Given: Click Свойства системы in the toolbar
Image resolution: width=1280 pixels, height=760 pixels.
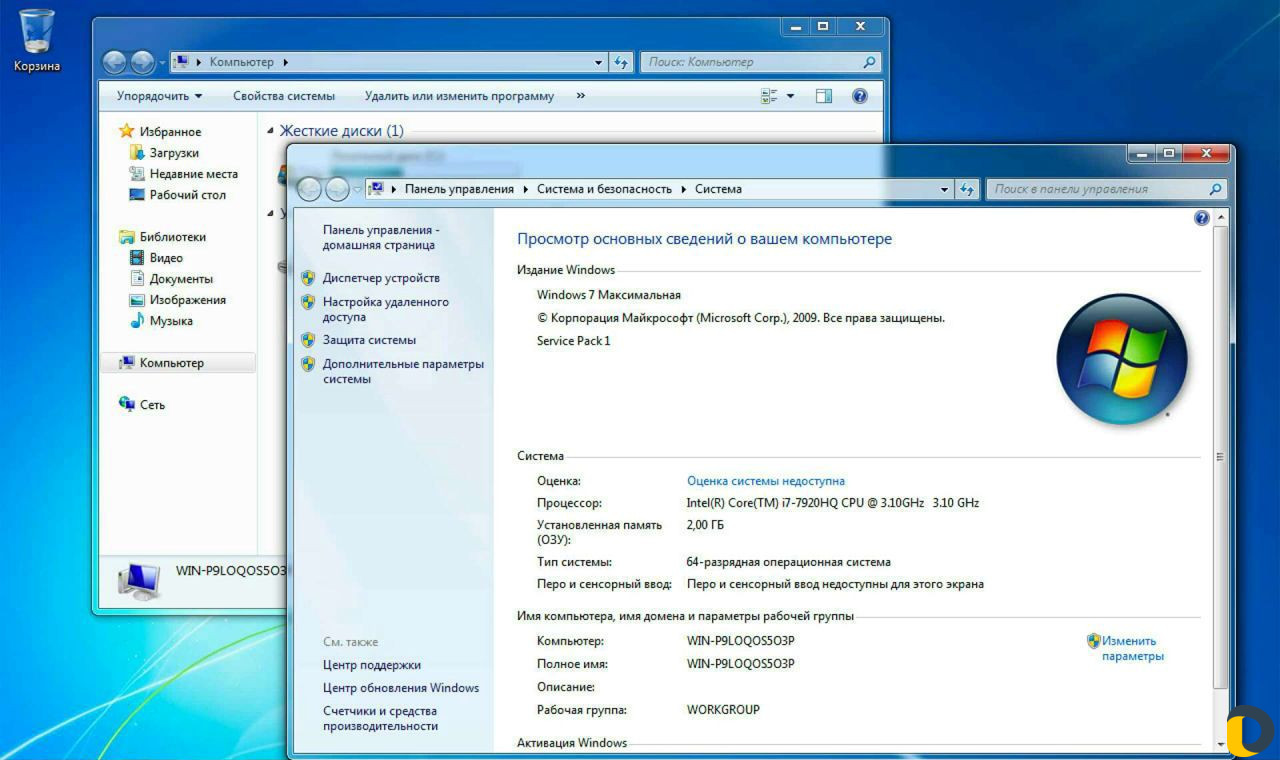Looking at the screenshot, I should tap(284, 96).
